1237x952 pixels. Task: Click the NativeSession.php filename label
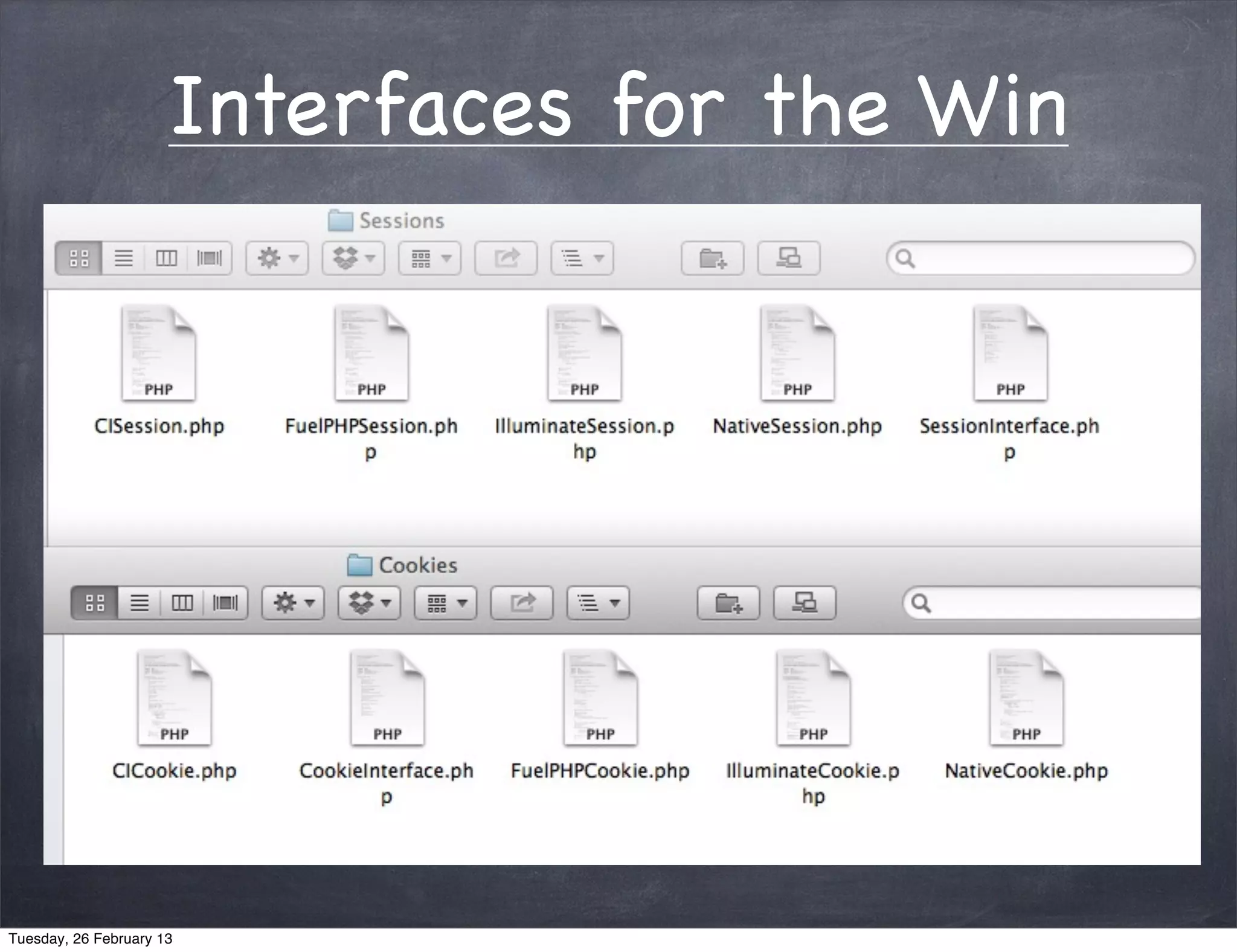(x=797, y=426)
